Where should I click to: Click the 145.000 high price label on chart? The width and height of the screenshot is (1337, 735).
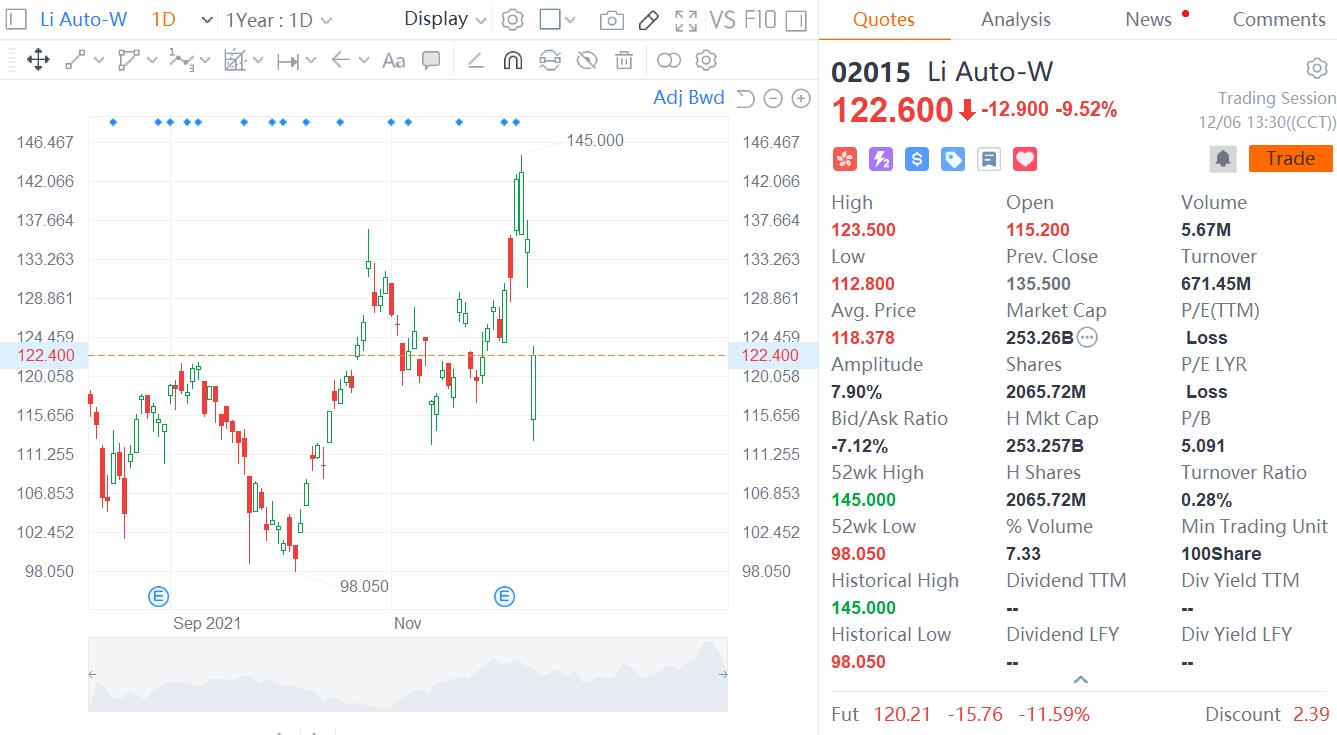pos(595,140)
